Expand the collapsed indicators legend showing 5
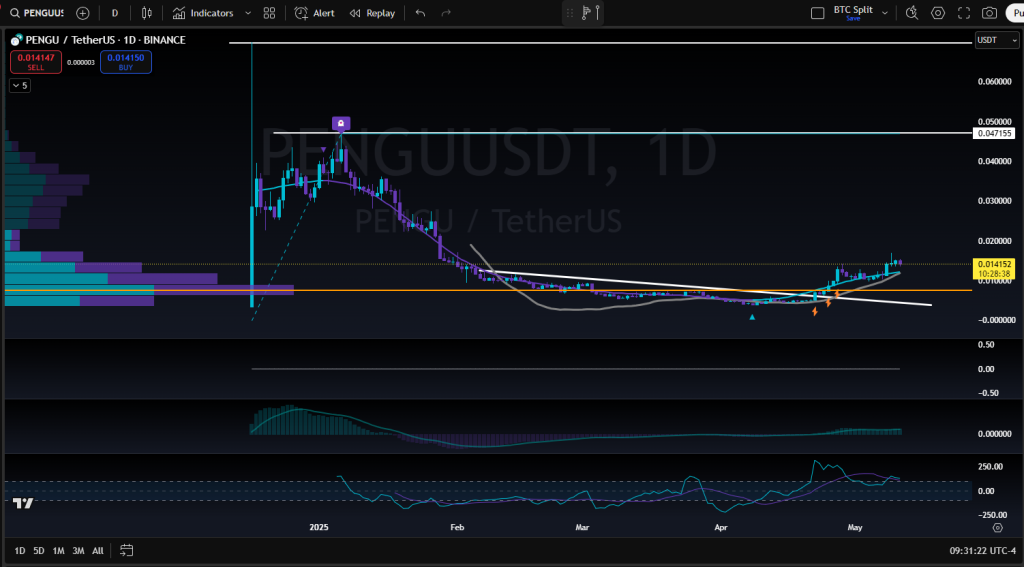 click(20, 86)
